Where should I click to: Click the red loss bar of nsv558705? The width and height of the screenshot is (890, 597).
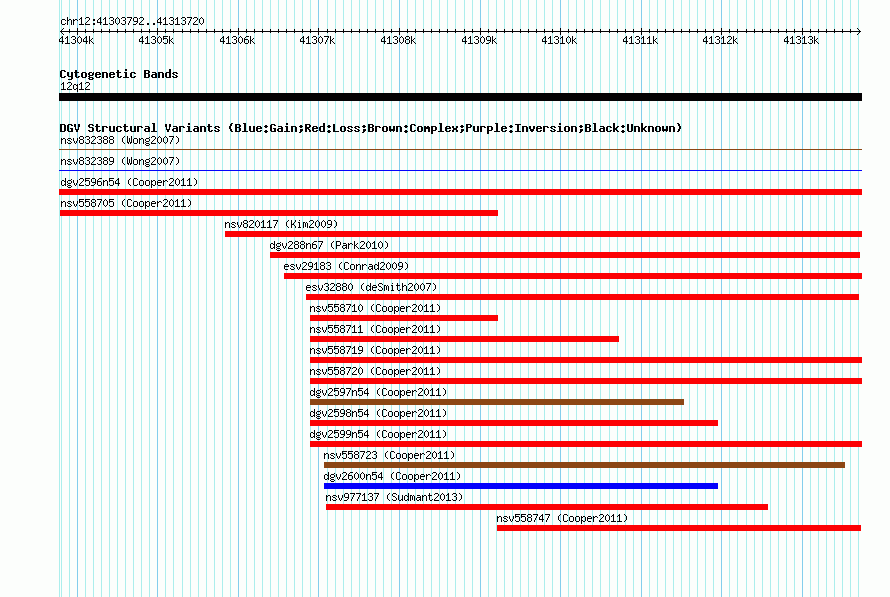click(279, 213)
